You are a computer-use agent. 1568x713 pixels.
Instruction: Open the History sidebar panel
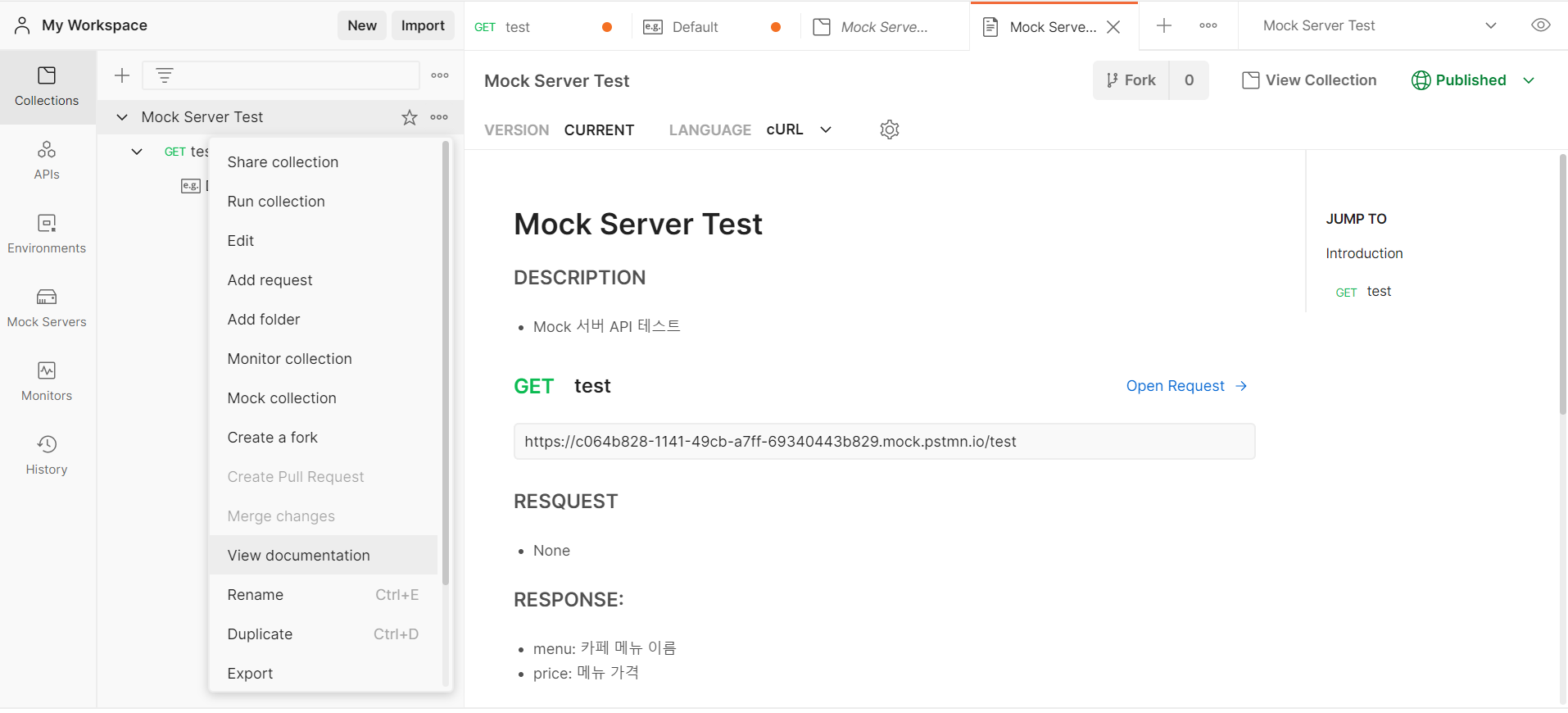(47, 456)
